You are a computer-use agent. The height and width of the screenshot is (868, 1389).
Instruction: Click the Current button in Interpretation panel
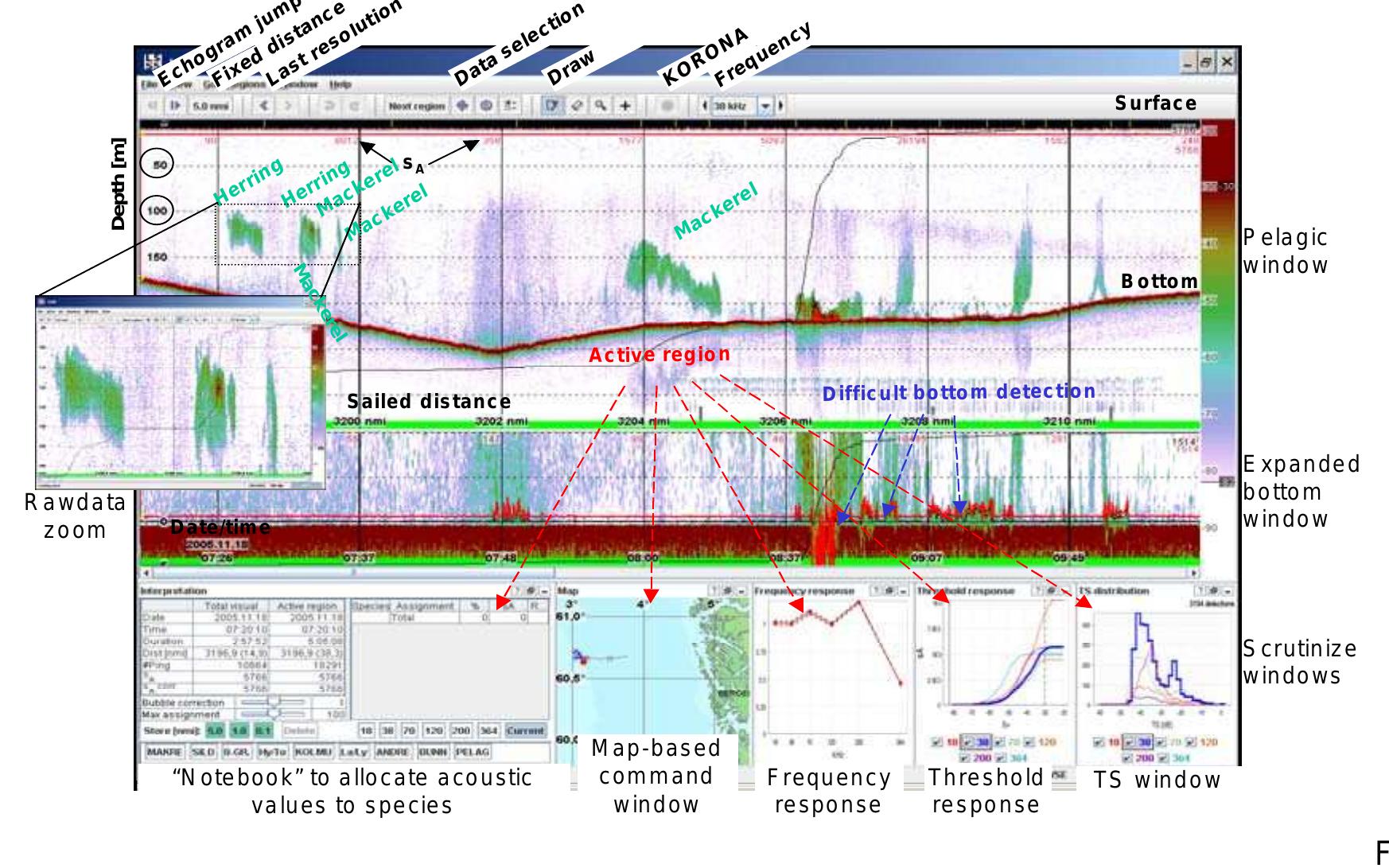coord(525,730)
